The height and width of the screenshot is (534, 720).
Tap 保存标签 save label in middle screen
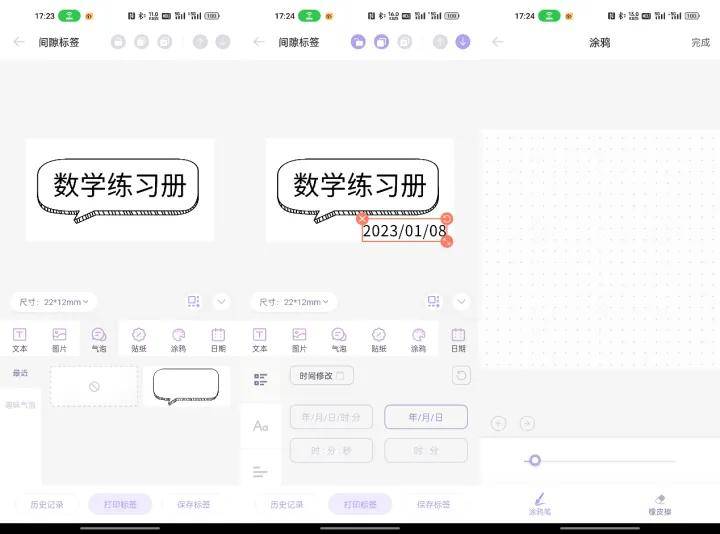(433, 504)
